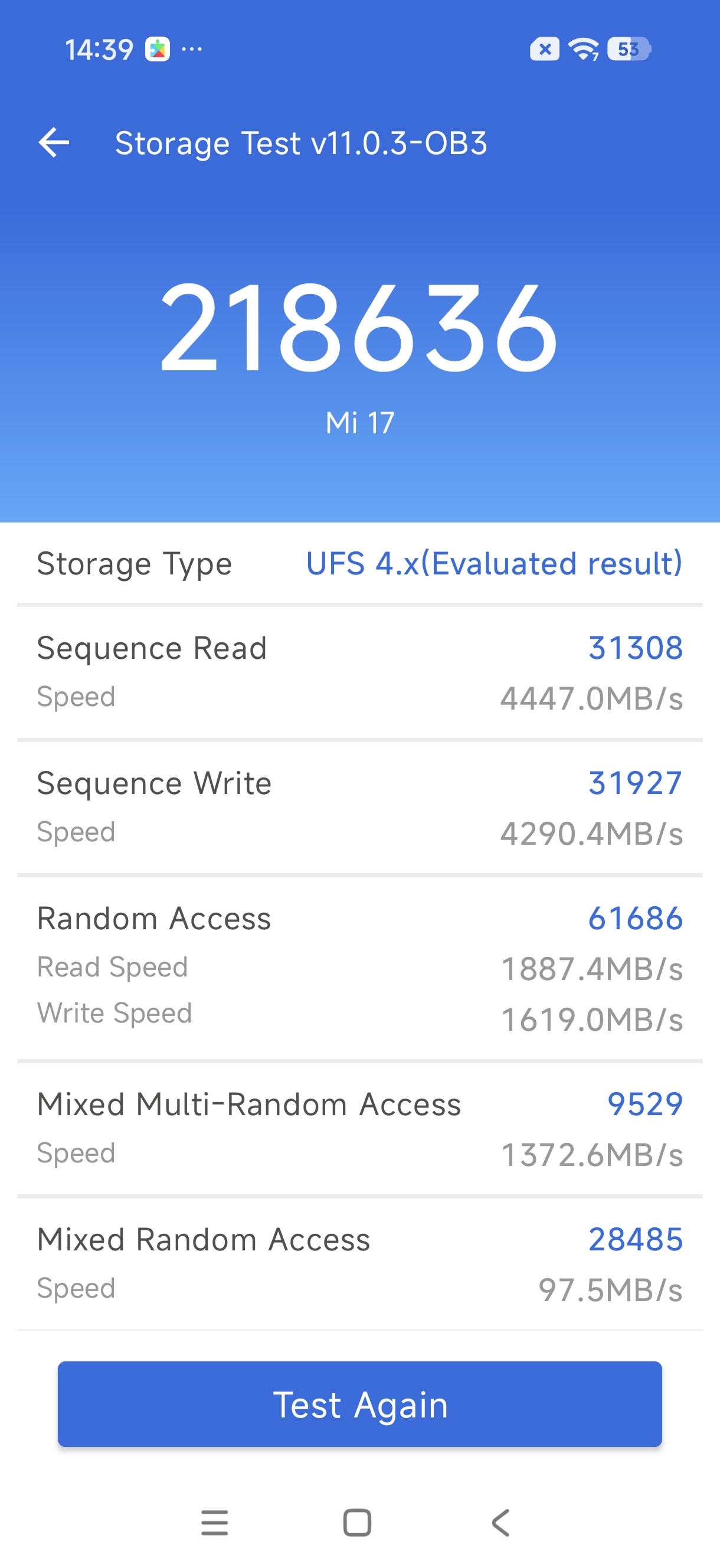Tap the SIM status X icon

545,50
